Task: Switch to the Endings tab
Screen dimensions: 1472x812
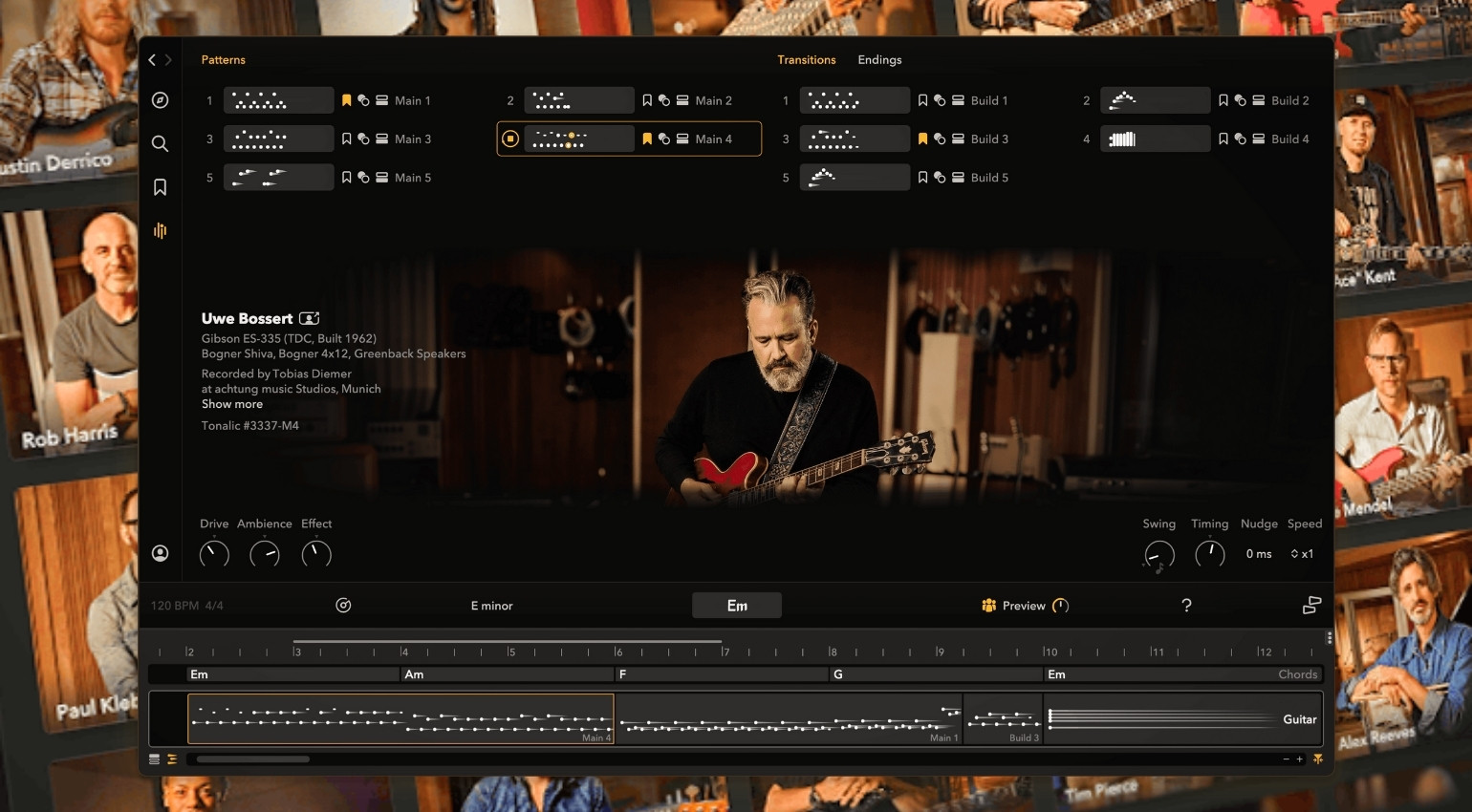Action: click(879, 60)
